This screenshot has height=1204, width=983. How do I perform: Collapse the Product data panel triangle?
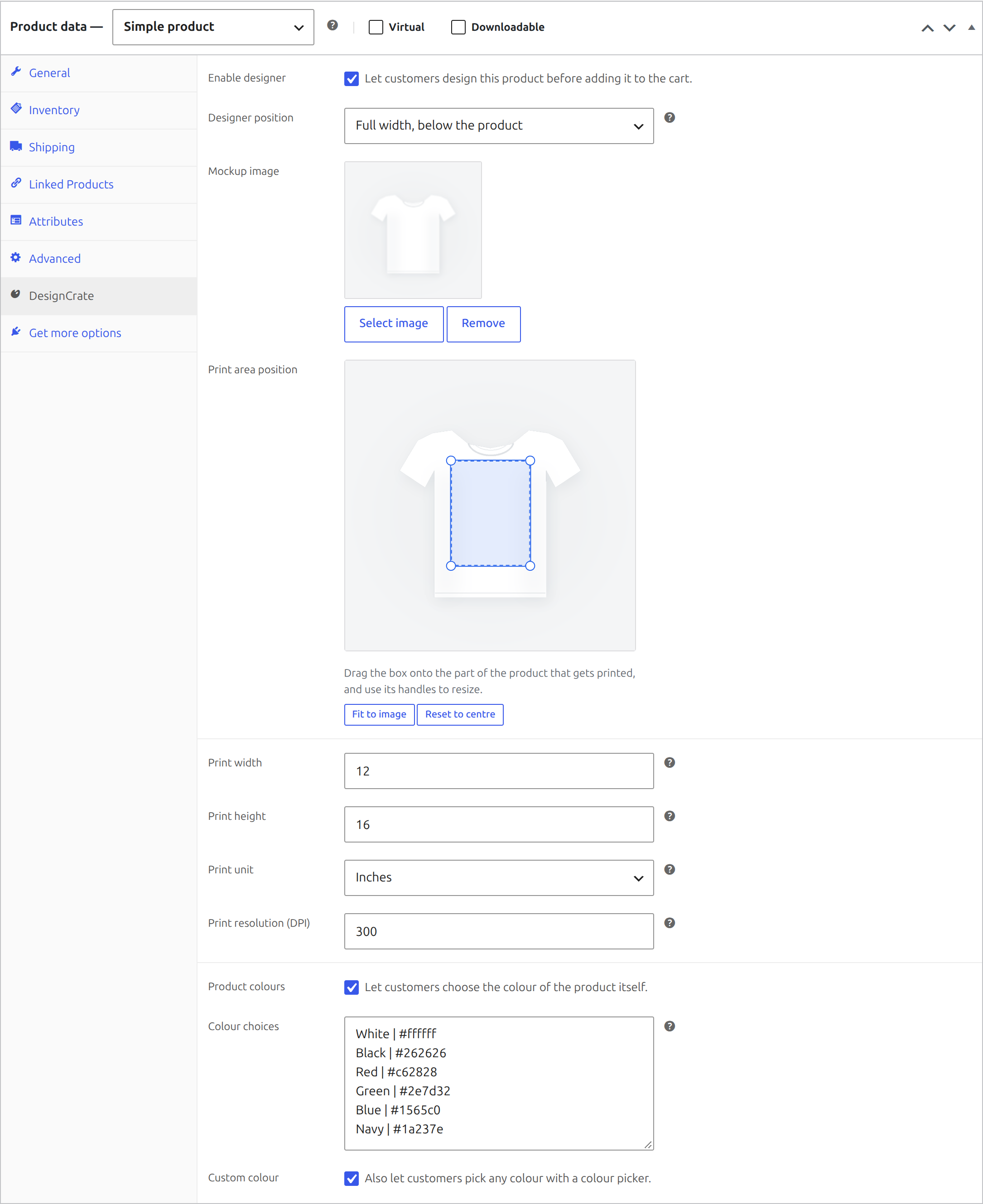coord(972,27)
